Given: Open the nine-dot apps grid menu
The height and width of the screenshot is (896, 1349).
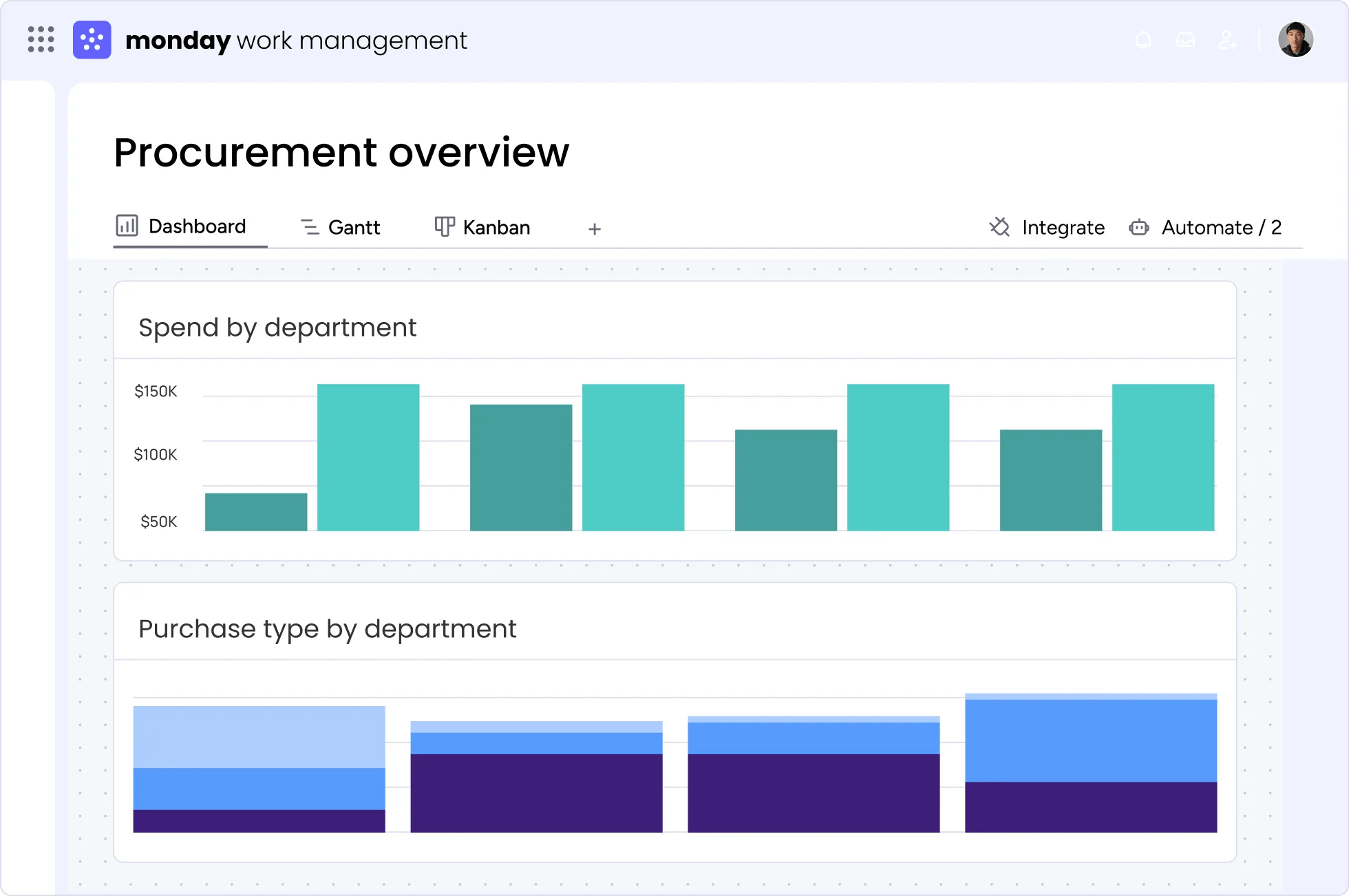Looking at the screenshot, I should pyautogui.click(x=41, y=39).
